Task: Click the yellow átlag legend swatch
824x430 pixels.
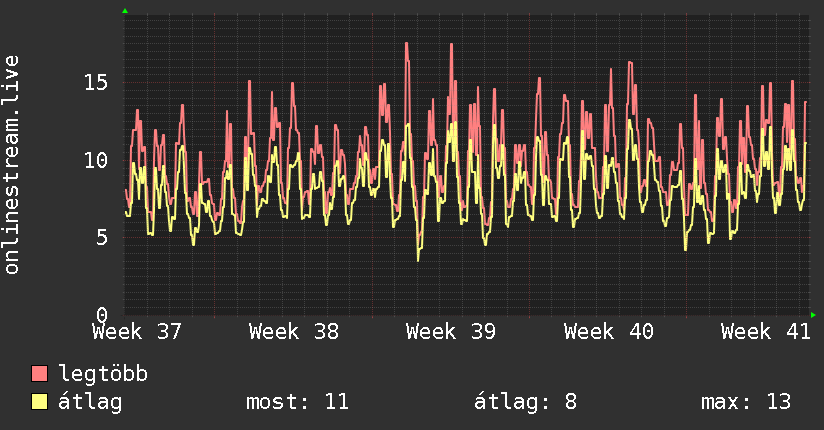Action: pyautogui.click(x=39, y=402)
